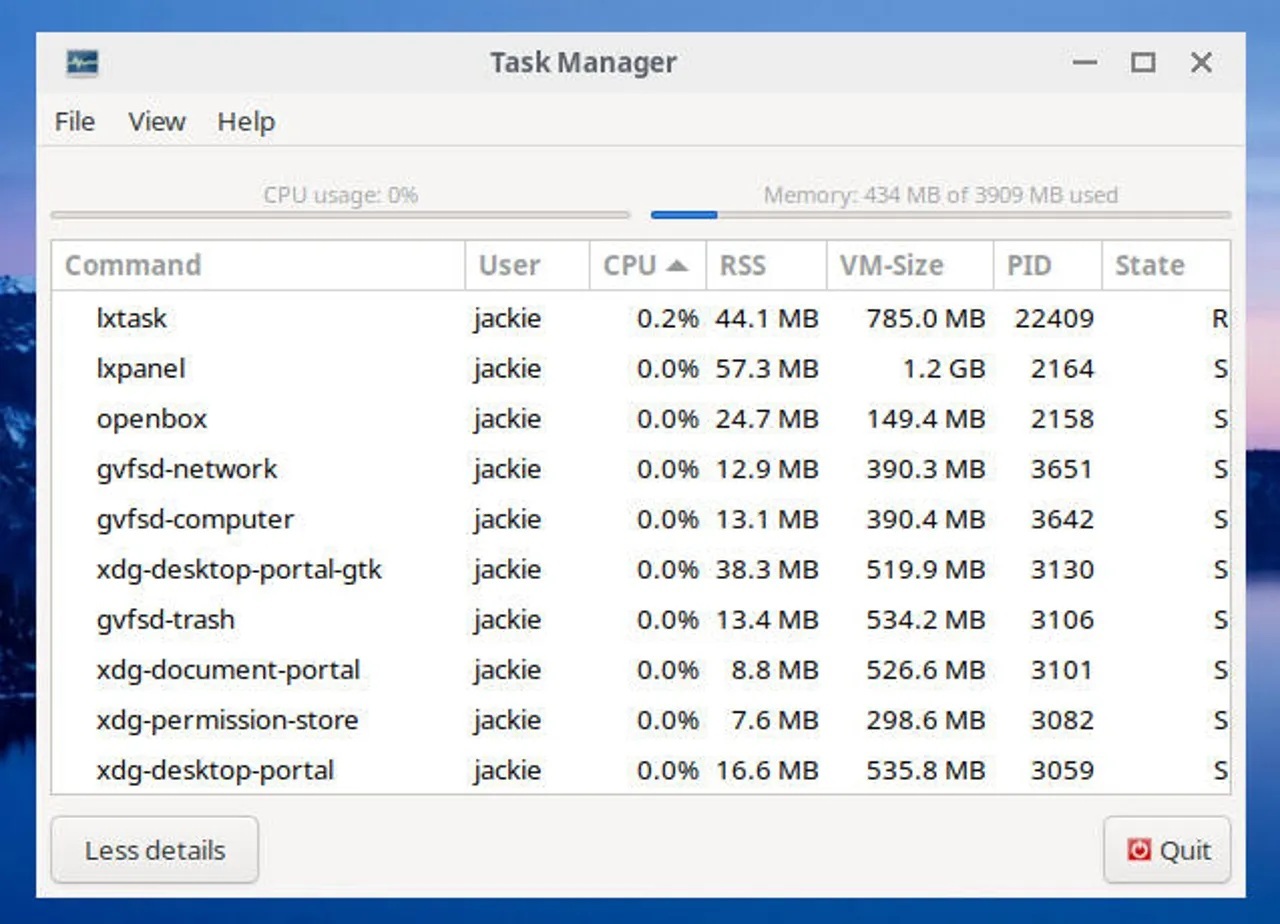Sort processes by the RSS column
The height and width of the screenshot is (924, 1280).
coord(742,265)
